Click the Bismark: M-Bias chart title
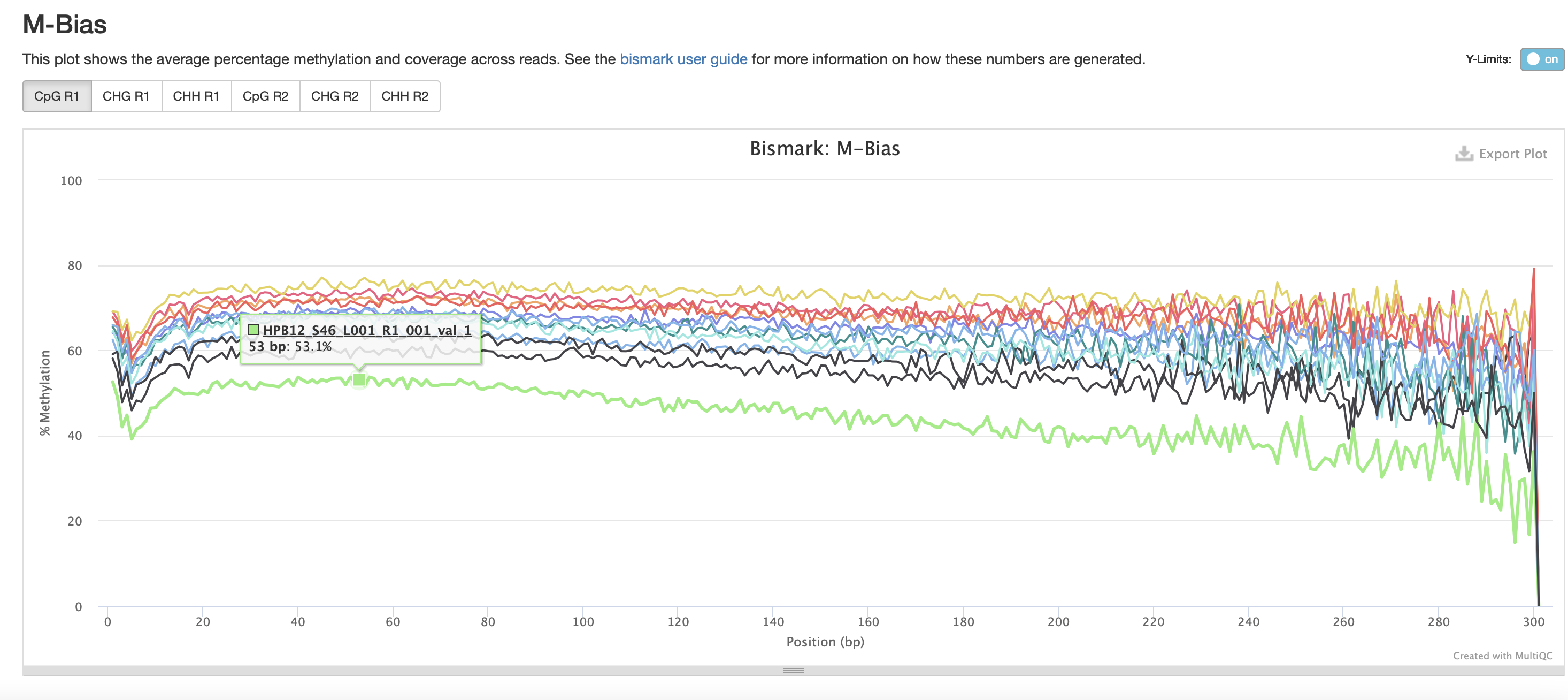 [x=824, y=149]
